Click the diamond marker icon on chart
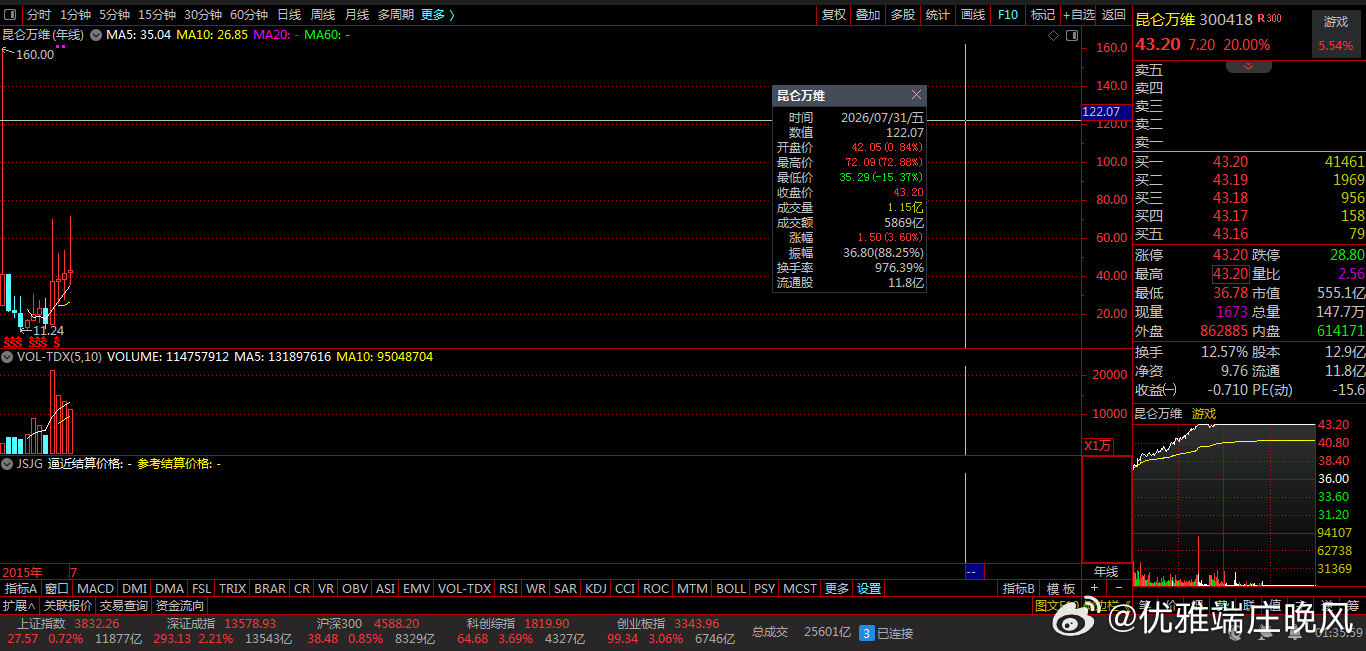Screen dimensions: 1366x651 1053,35
